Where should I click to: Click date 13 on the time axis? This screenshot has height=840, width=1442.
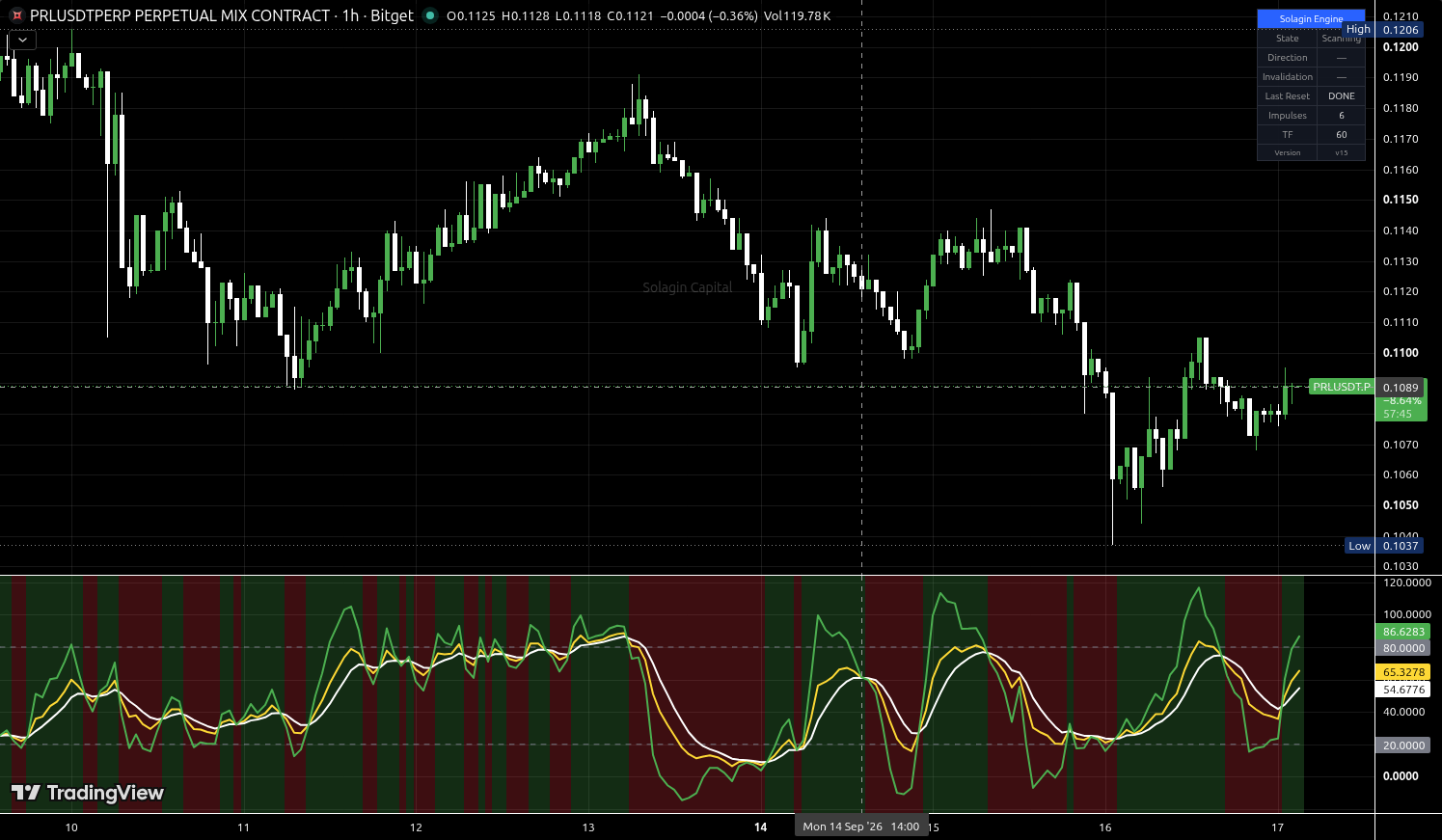[x=588, y=827]
